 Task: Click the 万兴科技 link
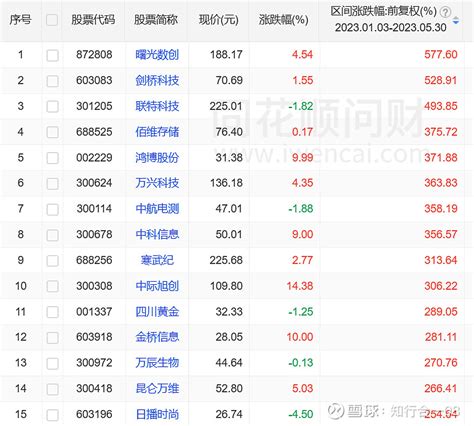(157, 183)
